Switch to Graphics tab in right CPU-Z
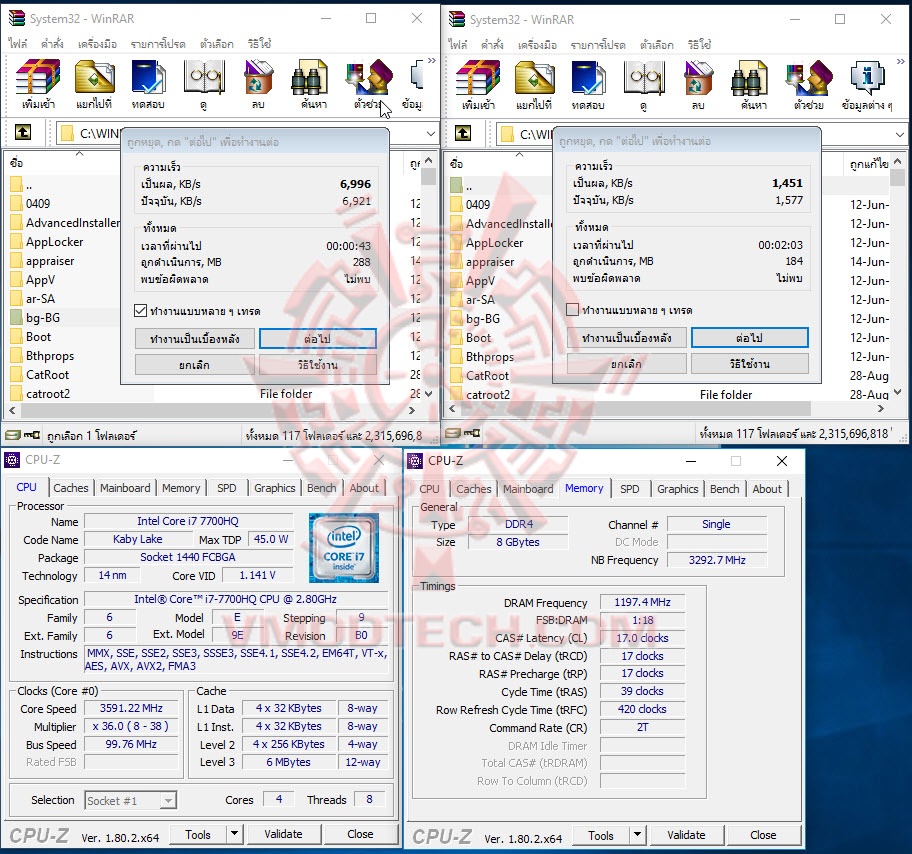This screenshot has width=912, height=854. (678, 489)
